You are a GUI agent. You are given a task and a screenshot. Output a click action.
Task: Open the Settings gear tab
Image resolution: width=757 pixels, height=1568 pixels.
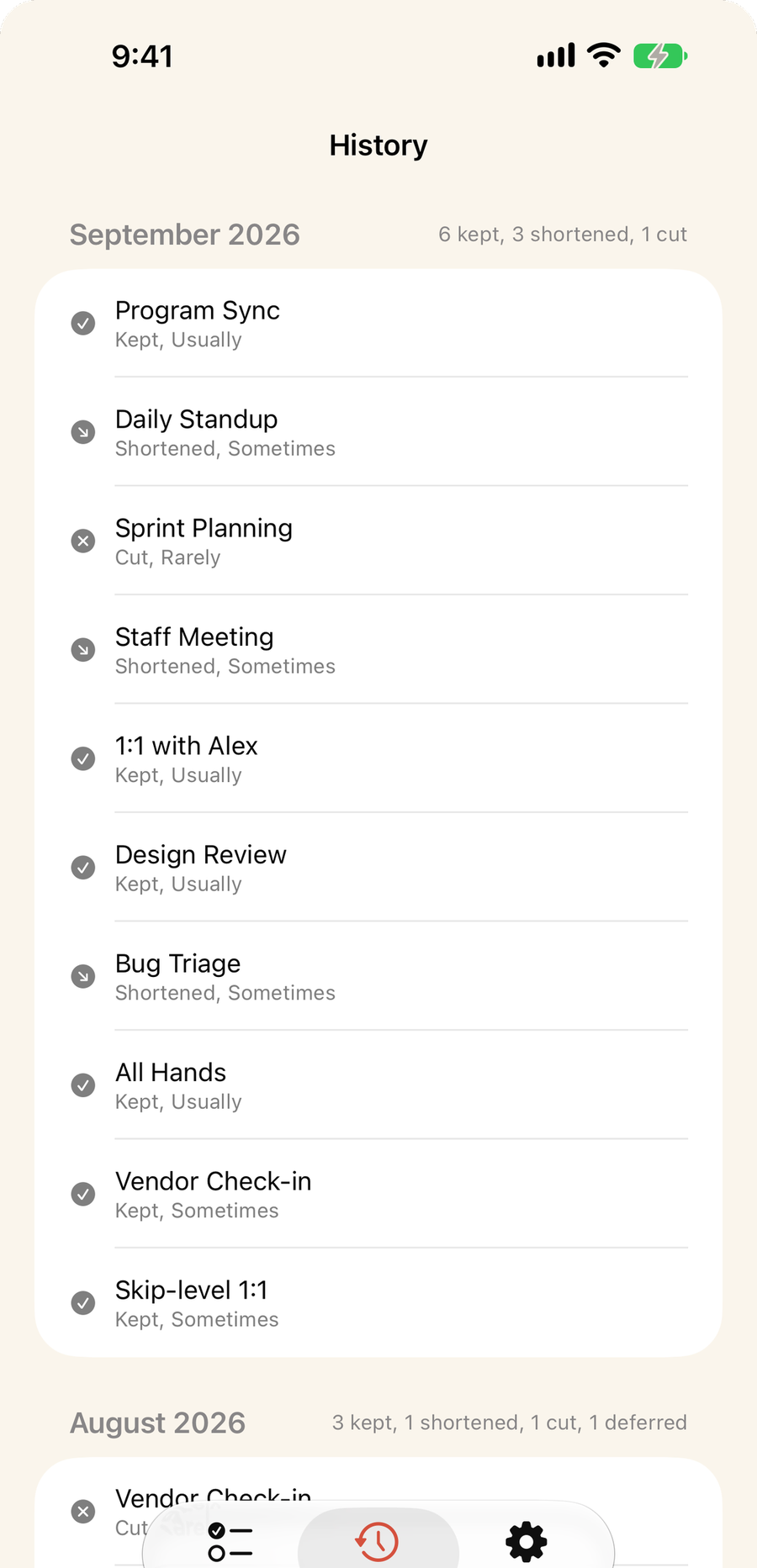[527, 1542]
